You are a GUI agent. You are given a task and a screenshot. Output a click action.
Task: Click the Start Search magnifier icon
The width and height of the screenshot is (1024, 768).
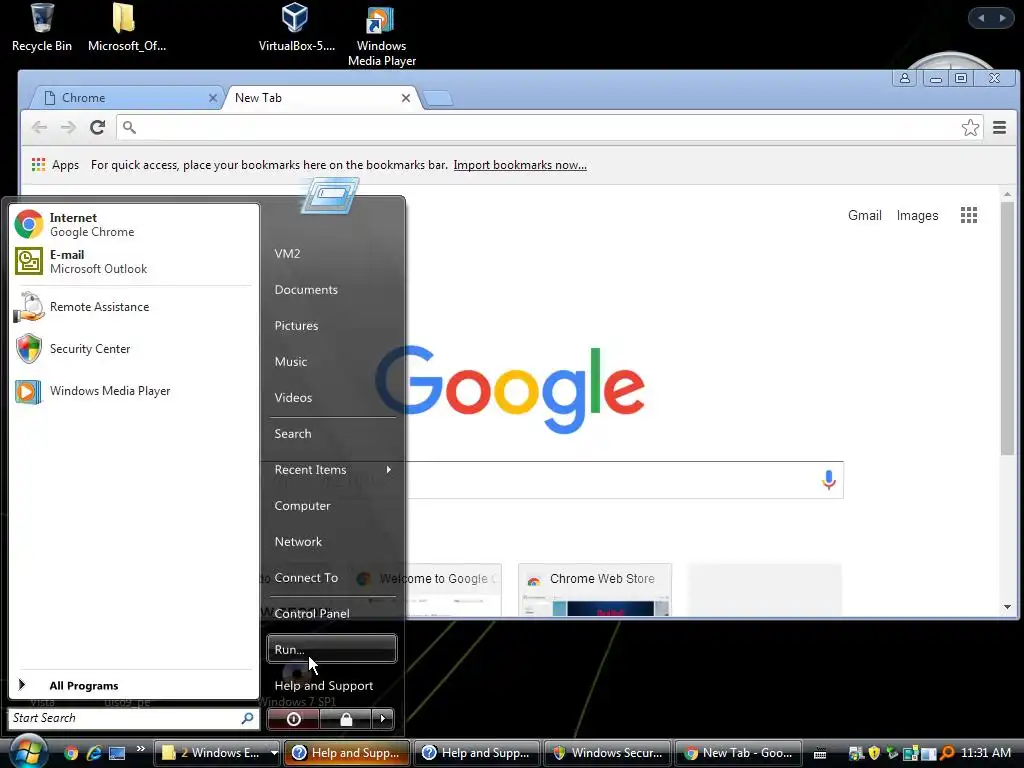[x=248, y=718]
